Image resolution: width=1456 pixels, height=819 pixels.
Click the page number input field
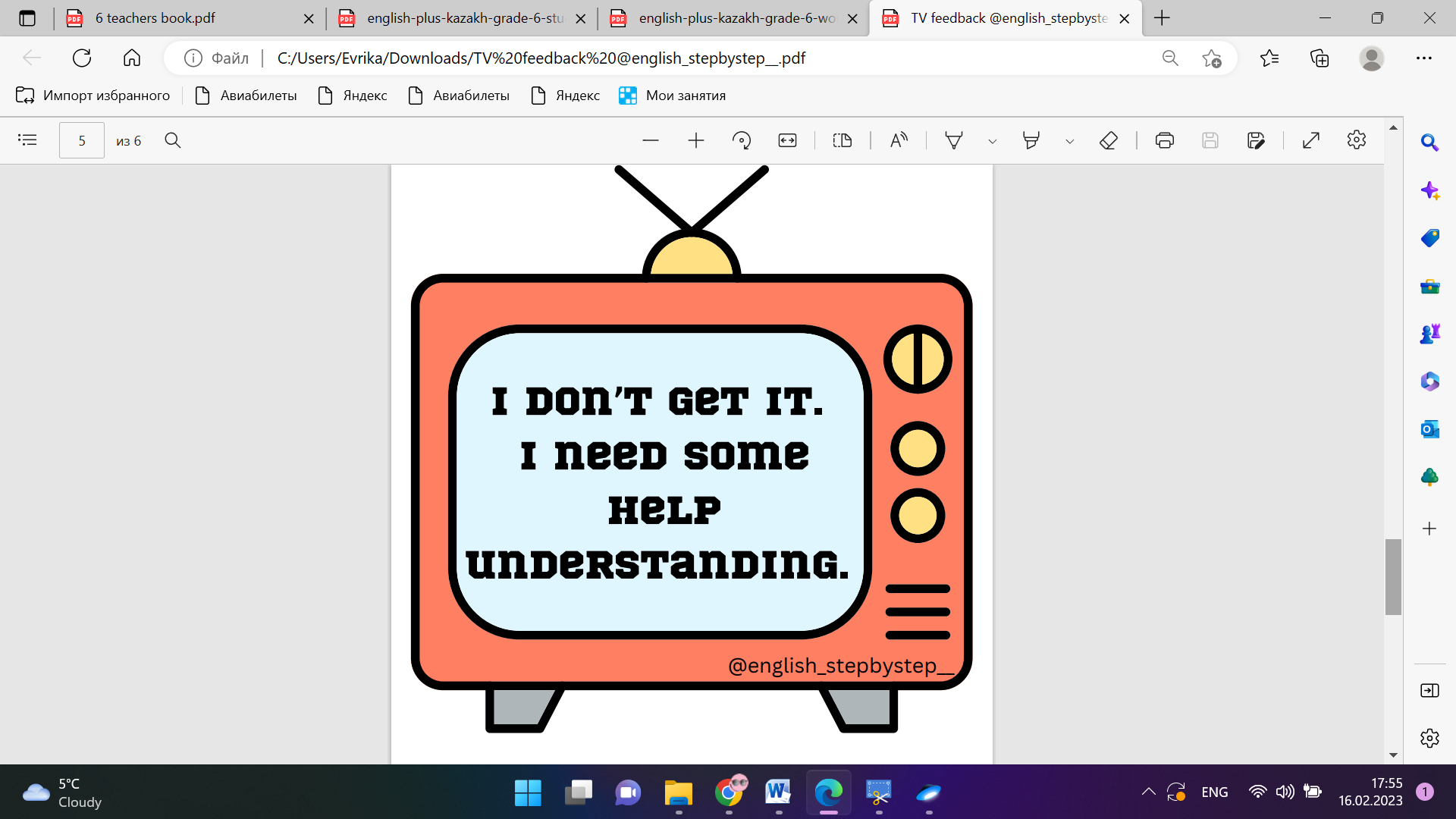[82, 140]
